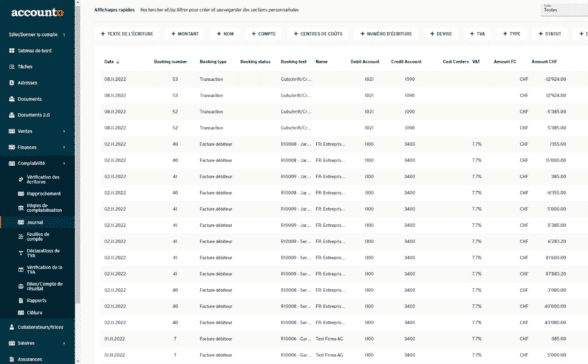Click the Finances sidebar icon
Screen dimensions: 588x364
click(x=12, y=147)
